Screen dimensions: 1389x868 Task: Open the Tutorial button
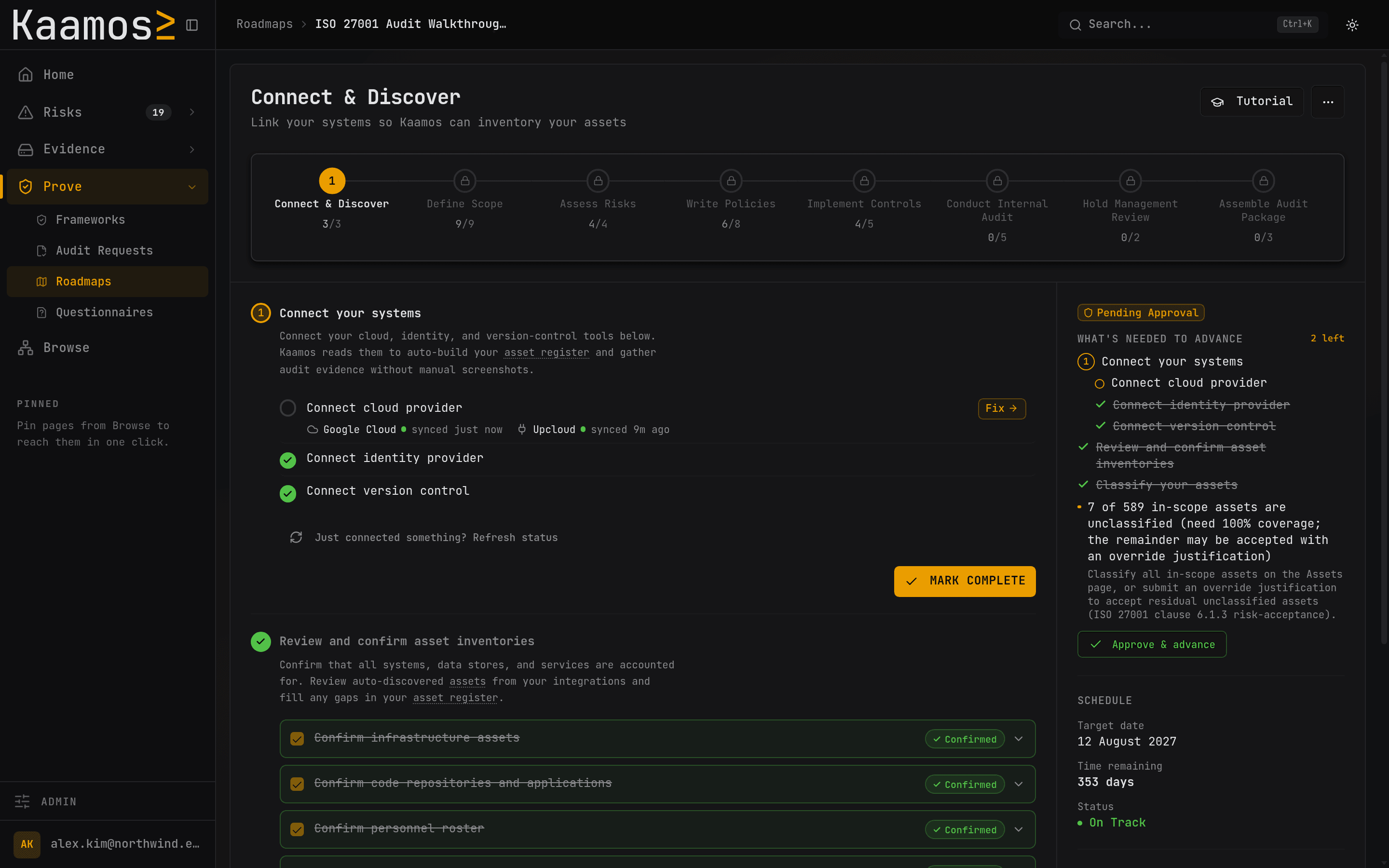1251,102
